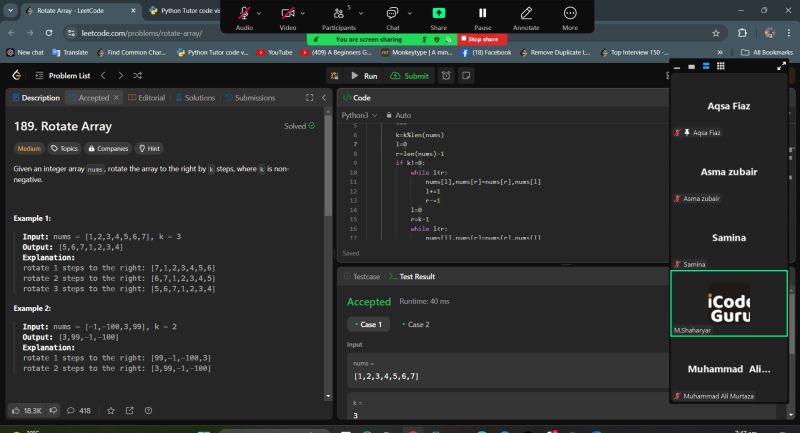
Task: Collapse the description panel with the chevron
Action: pos(324,98)
